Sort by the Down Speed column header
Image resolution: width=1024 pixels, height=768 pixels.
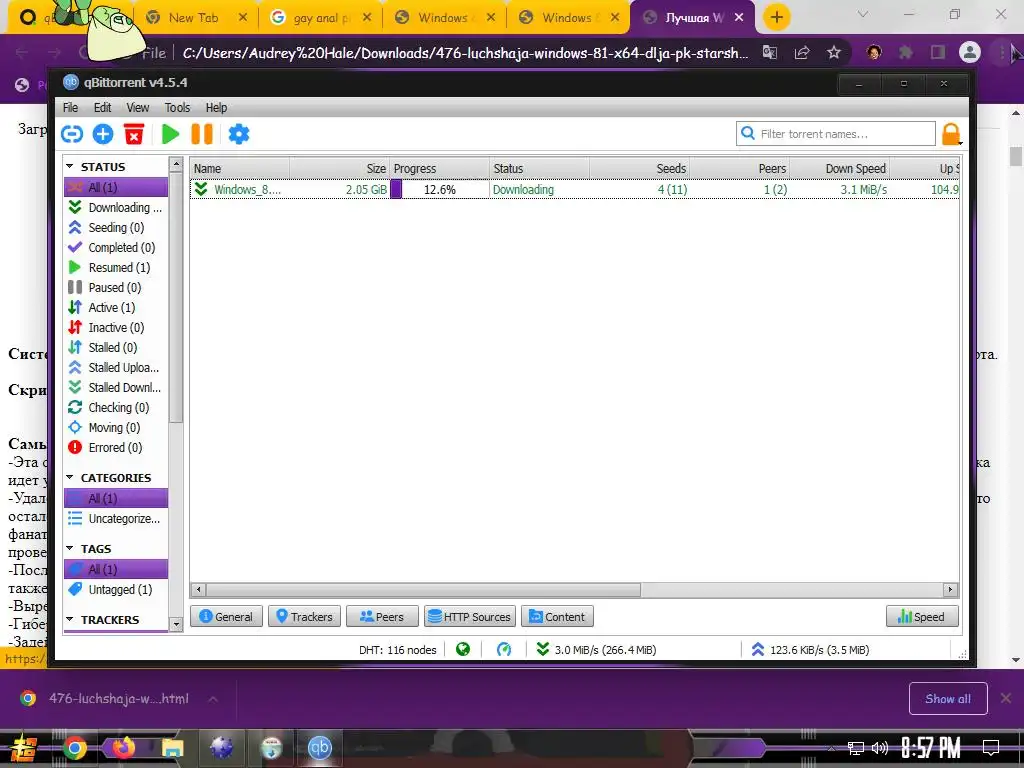tap(839, 168)
